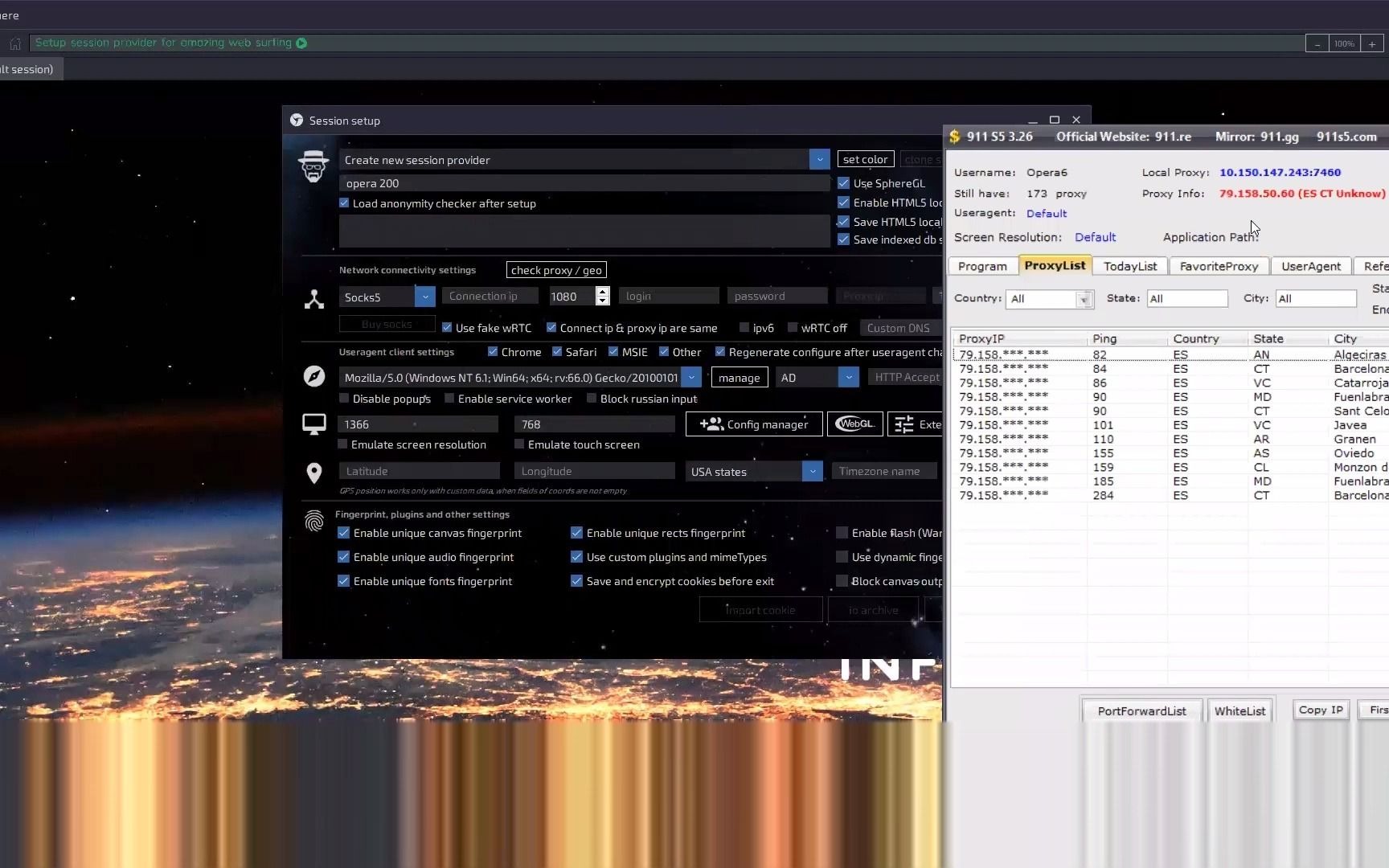Click the Copy IP button

(x=1321, y=710)
